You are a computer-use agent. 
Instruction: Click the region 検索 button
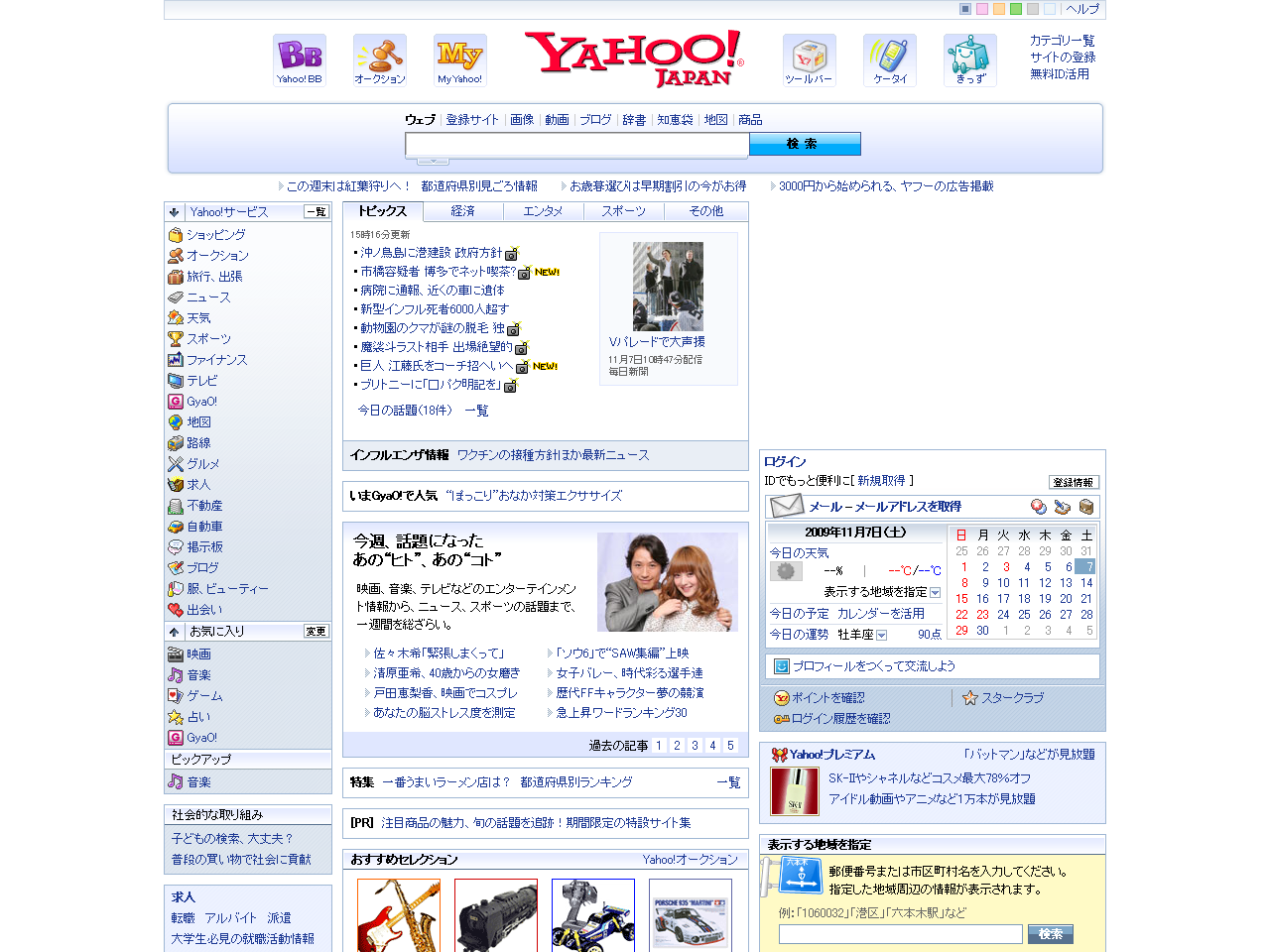click(1051, 934)
